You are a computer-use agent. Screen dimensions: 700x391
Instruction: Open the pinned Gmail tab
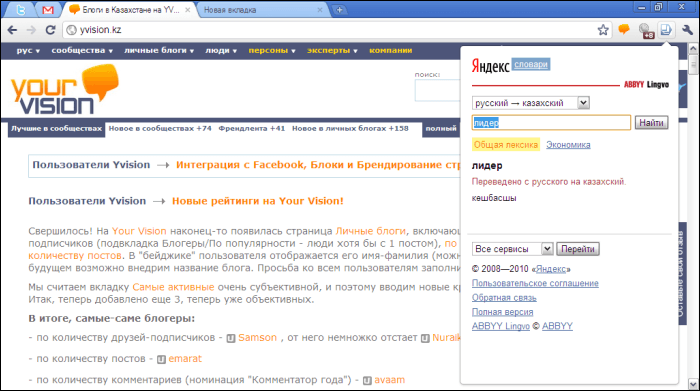pos(47,9)
